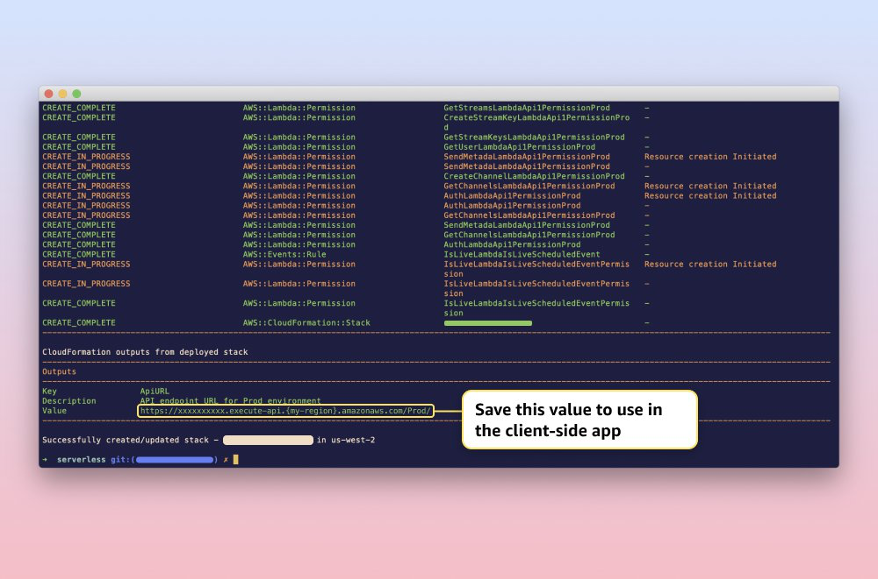Click 'Resource creation Initiated' in IsLiveLambdaIsLiveScheduledEventPermission row

[x=710, y=264]
